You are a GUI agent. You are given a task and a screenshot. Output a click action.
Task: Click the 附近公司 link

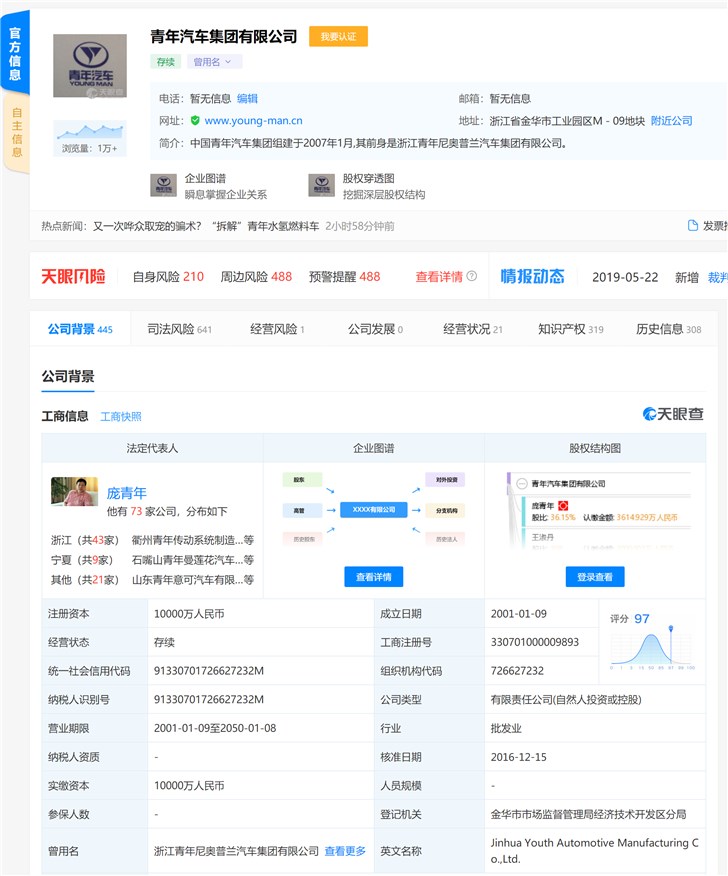point(672,121)
